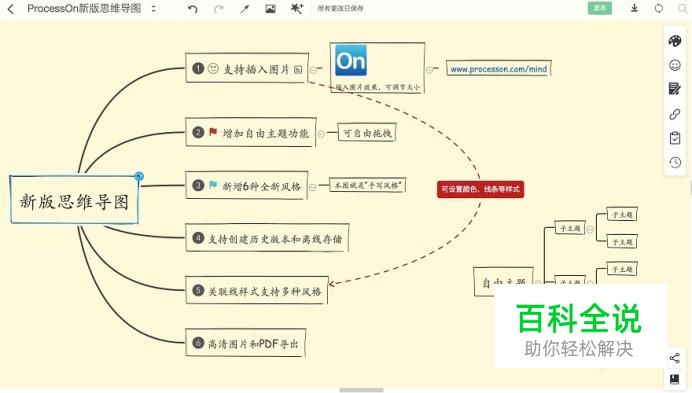Go back with the left arrow

[x=11, y=9]
